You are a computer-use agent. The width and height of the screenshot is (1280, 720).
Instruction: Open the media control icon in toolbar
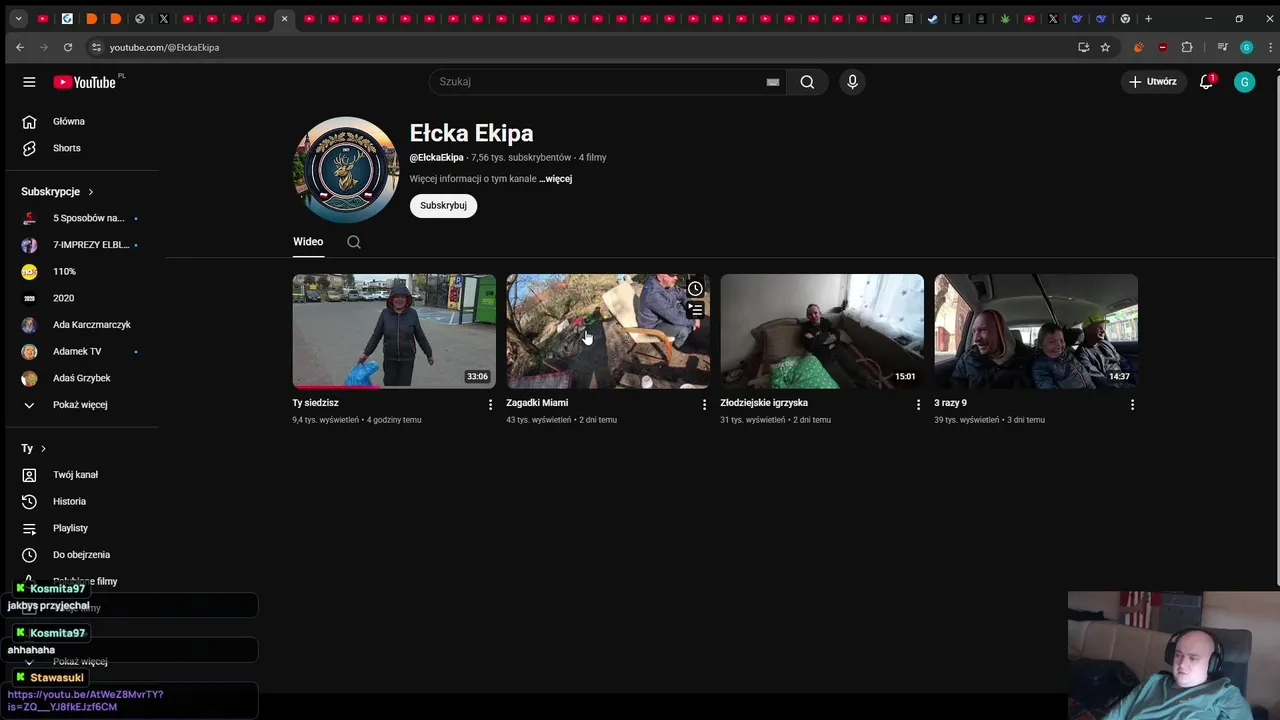click(1222, 47)
